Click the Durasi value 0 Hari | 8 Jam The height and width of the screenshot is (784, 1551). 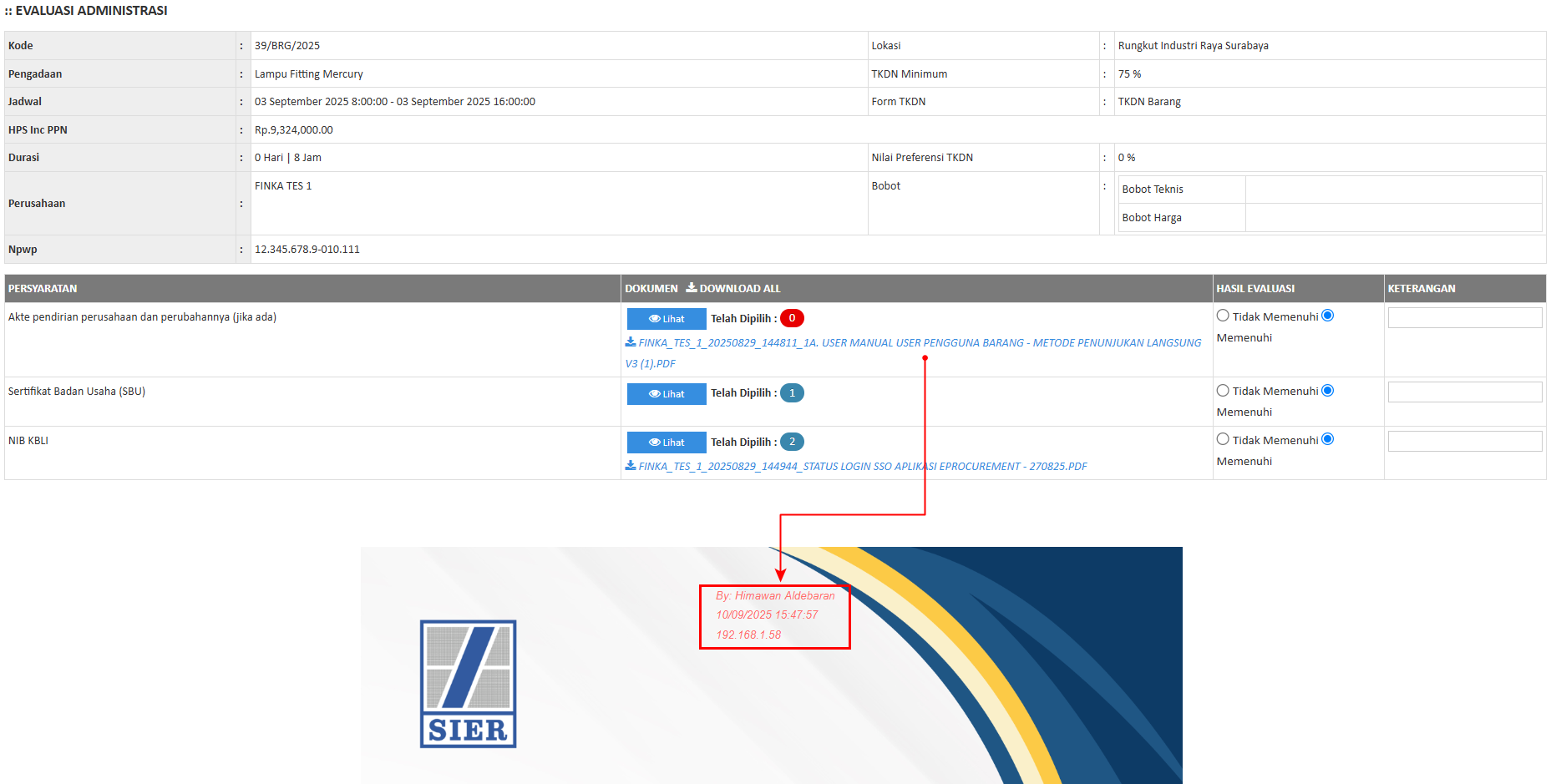point(288,158)
